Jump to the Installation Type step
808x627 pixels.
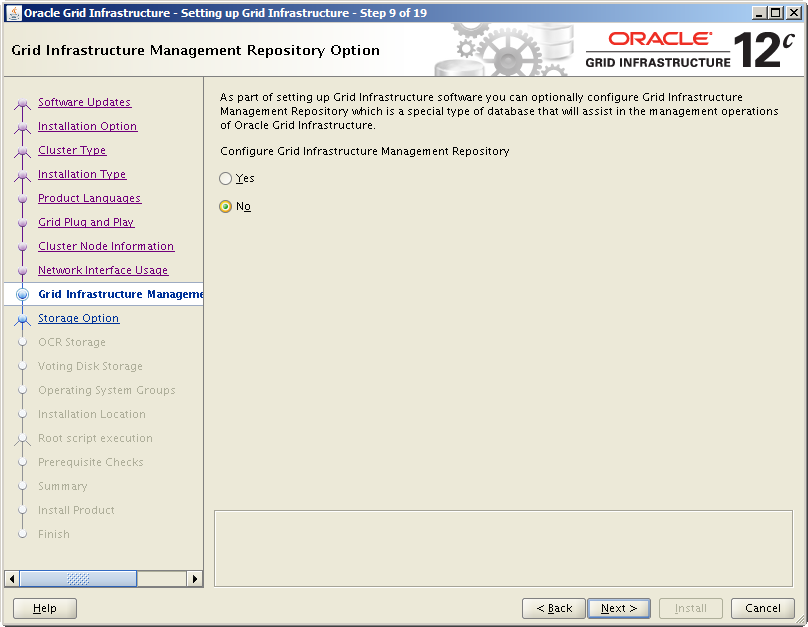82,175
